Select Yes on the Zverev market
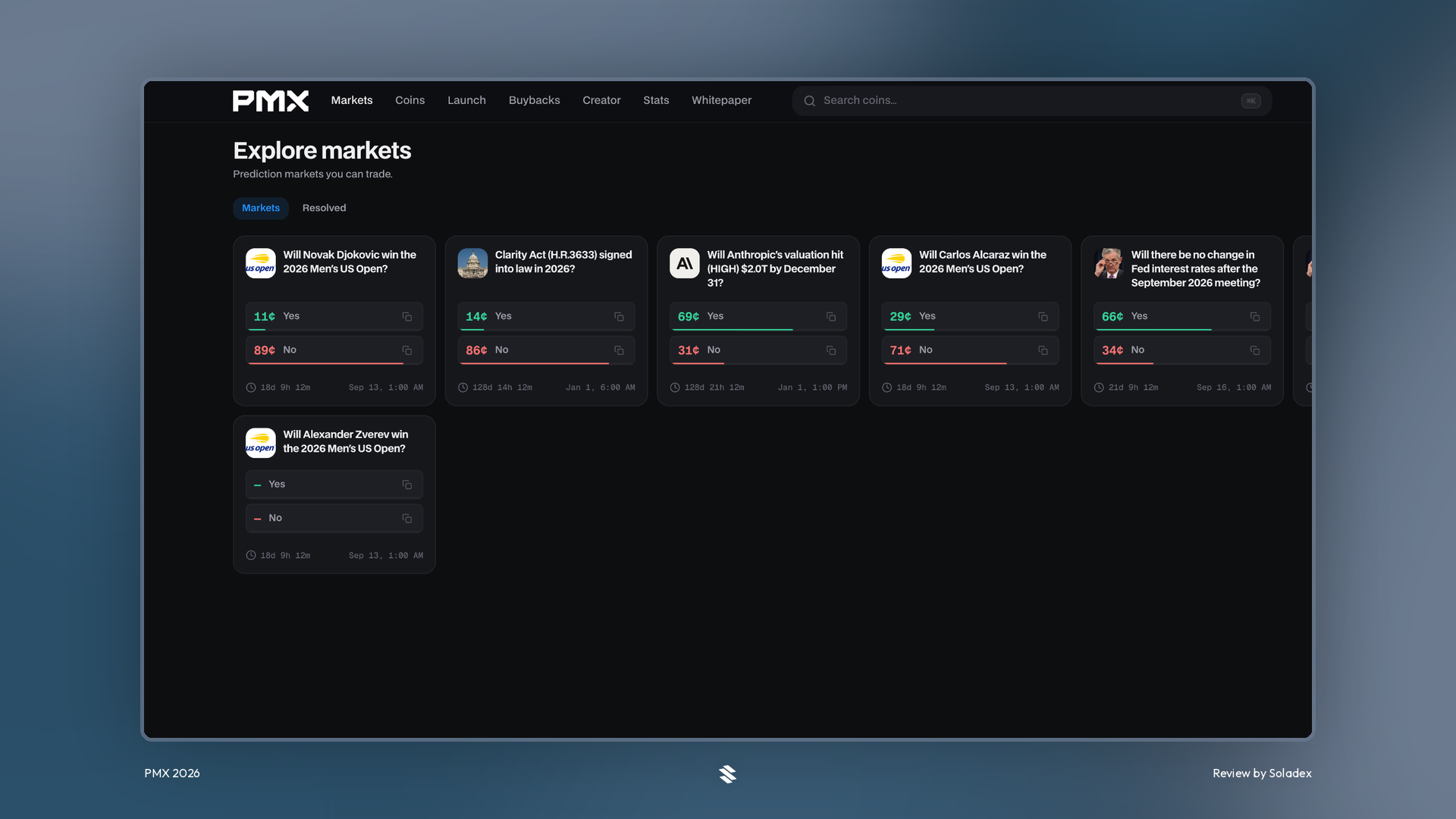 334,485
